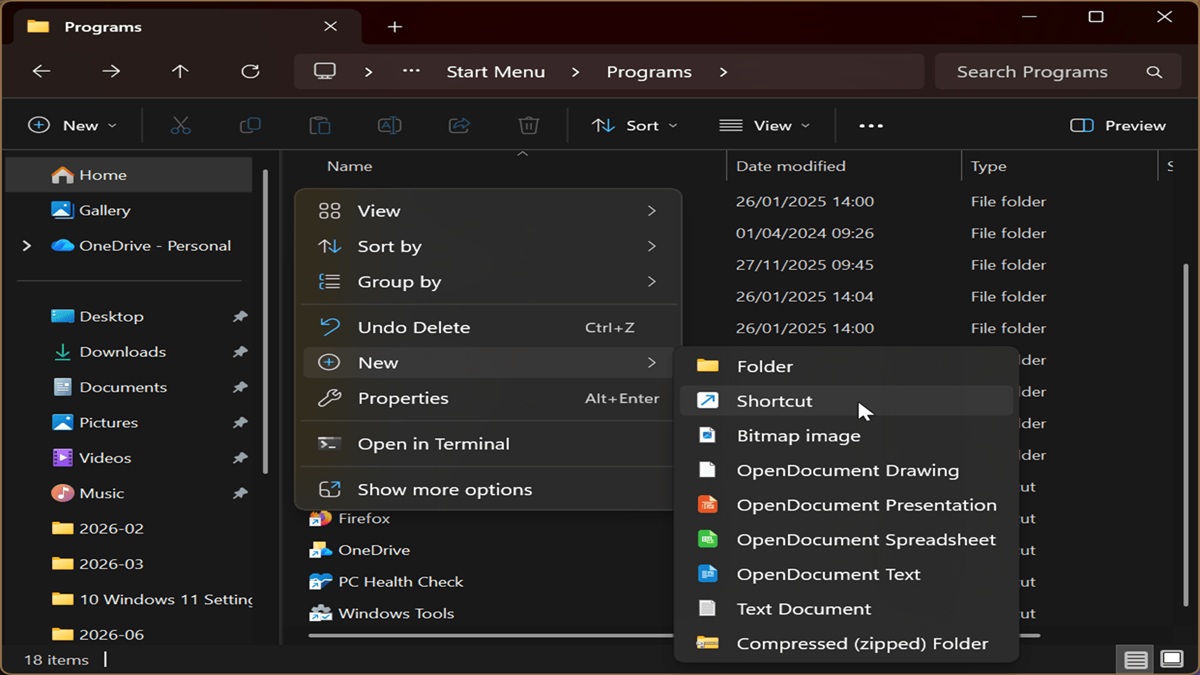Open Sort by submenu in context menu

[x=489, y=246]
